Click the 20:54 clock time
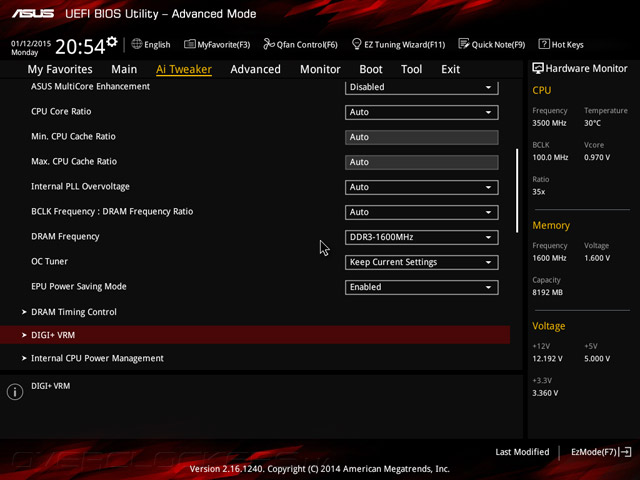 pyautogui.click(x=80, y=47)
